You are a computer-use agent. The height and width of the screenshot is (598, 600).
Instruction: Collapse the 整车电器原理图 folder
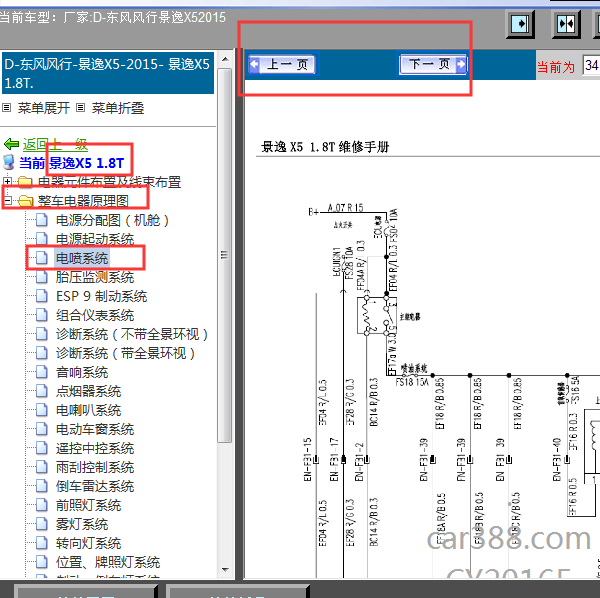(x=7, y=200)
